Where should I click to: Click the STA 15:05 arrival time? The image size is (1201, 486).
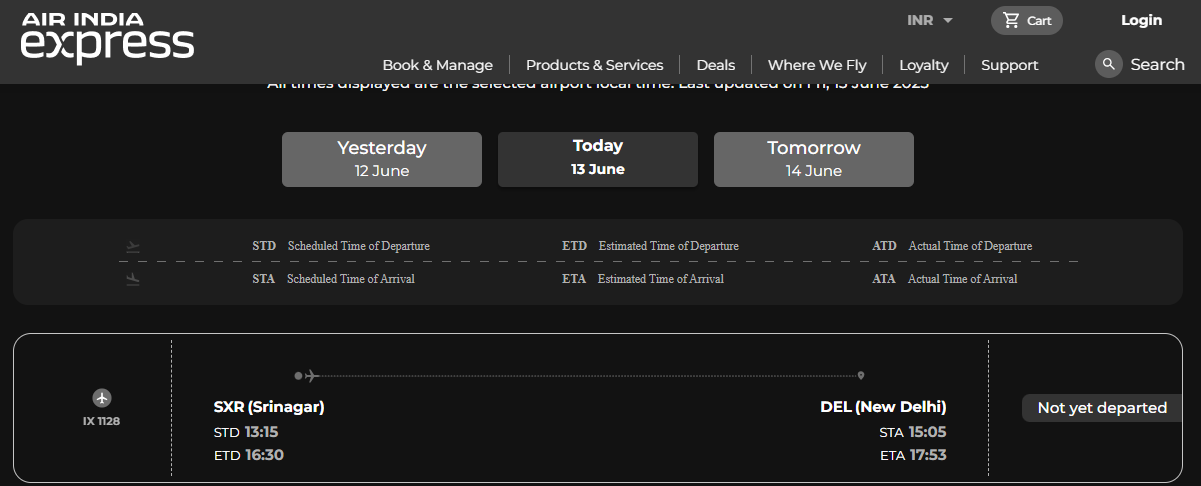tap(913, 432)
